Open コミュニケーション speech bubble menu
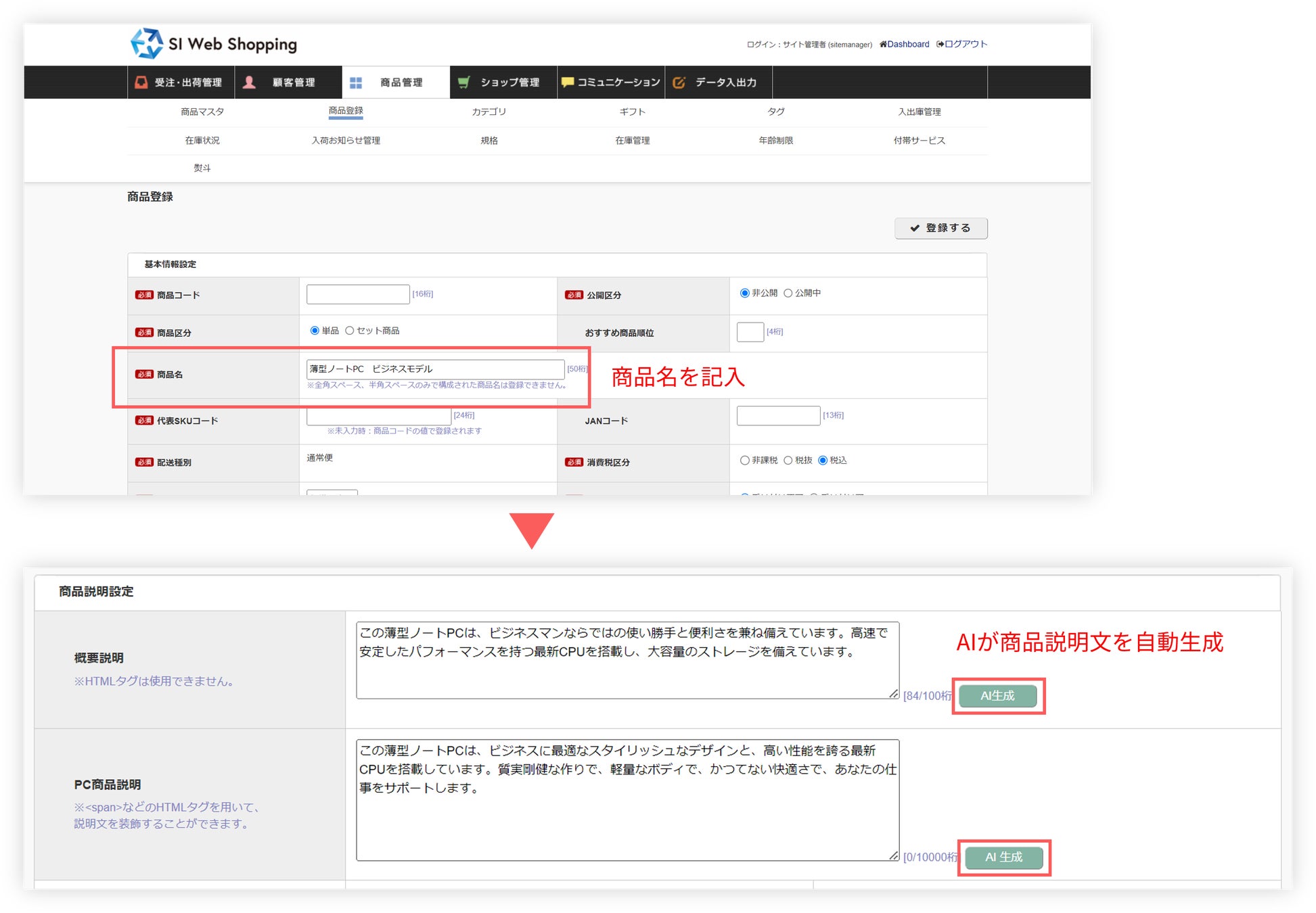Image resolution: width=1316 pixels, height=913 pixels. [567, 83]
